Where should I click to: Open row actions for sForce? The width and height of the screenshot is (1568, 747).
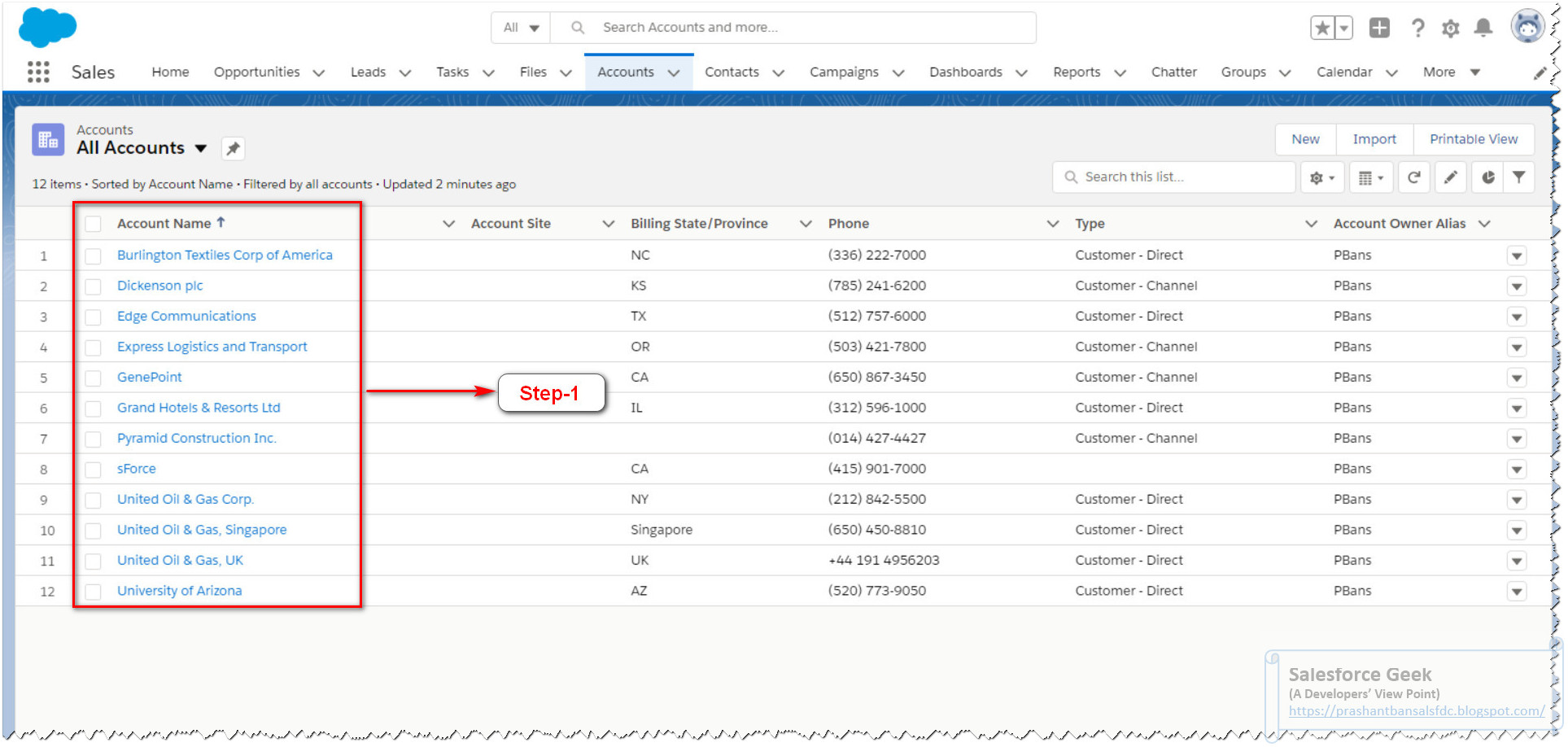[1517, 470]
